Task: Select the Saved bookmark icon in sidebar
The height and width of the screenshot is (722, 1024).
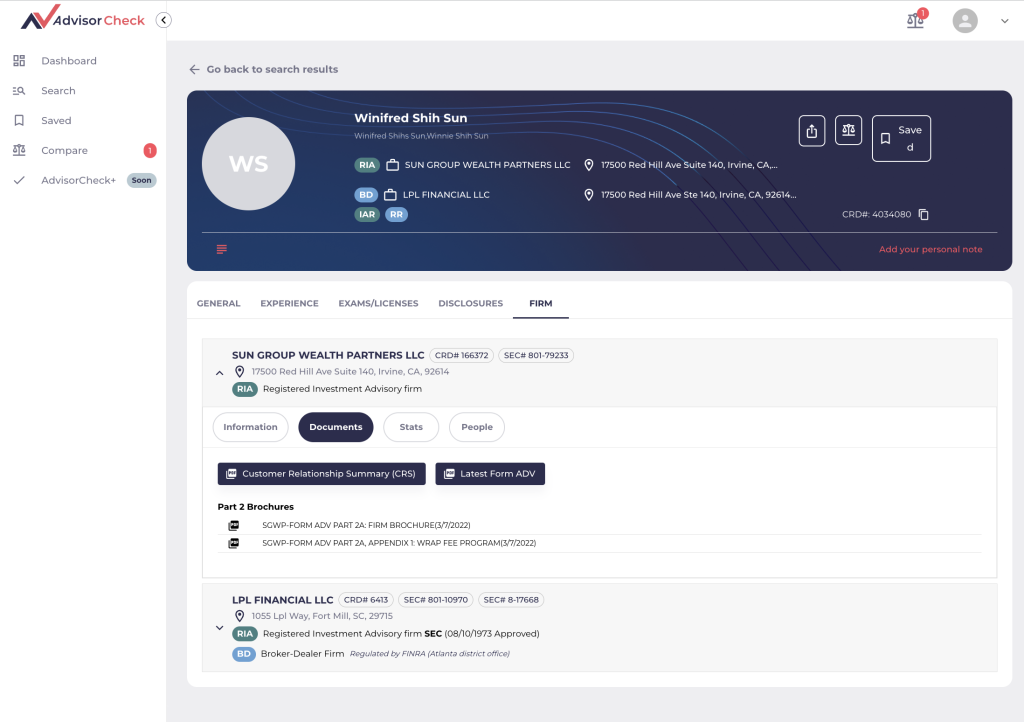Action: (20, 120)
